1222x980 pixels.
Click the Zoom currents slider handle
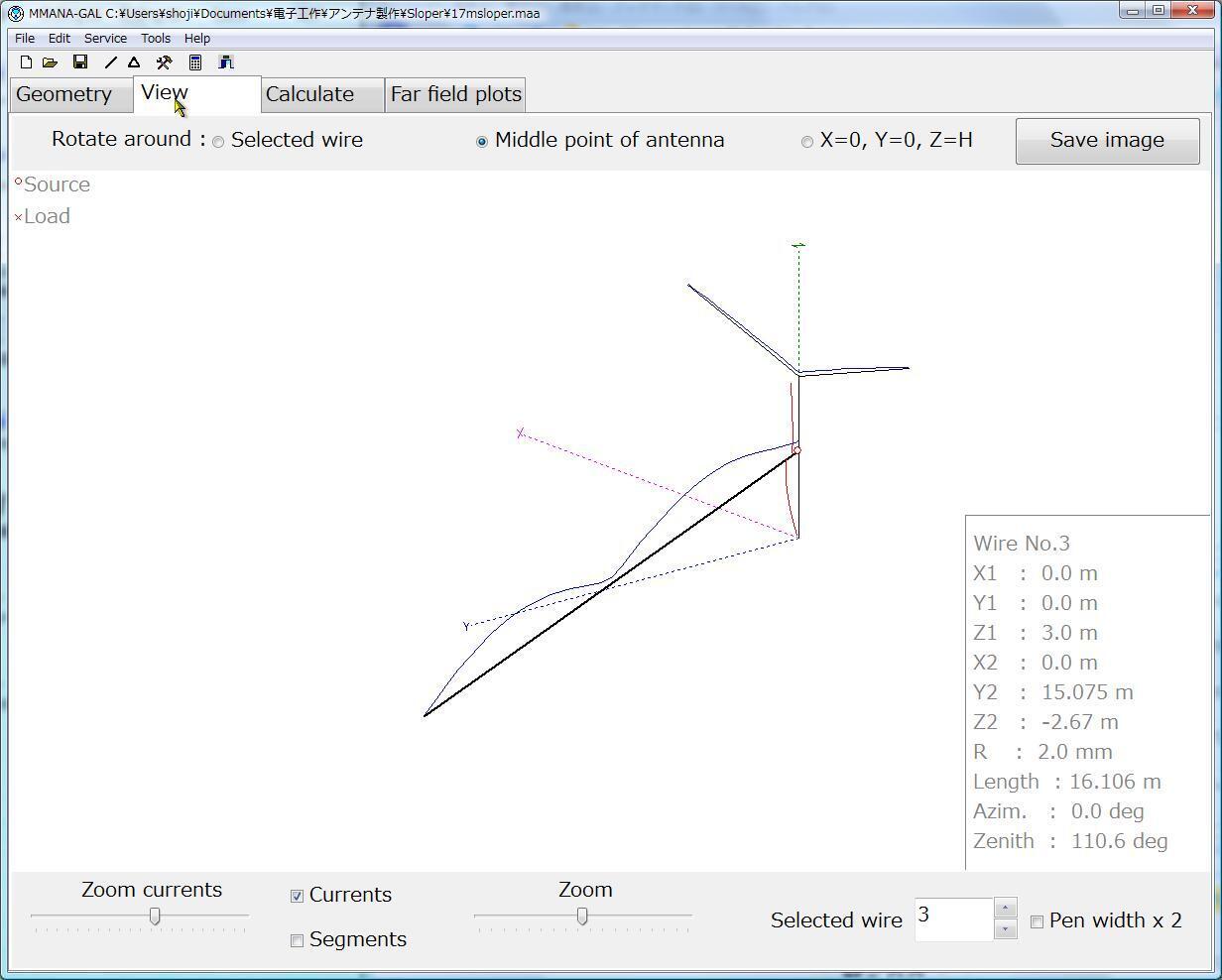click(155, 917)
